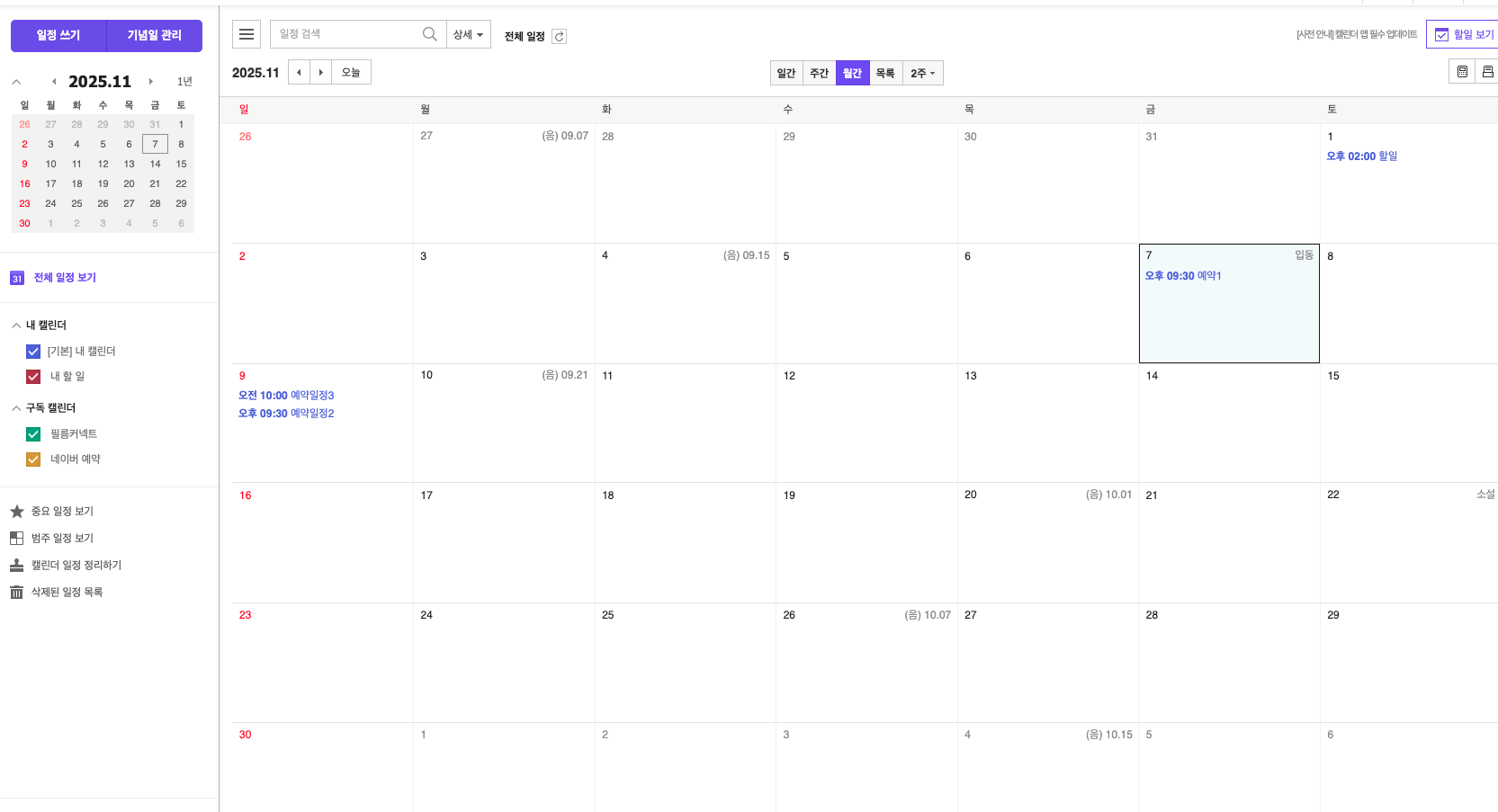Open 중요 일정 보기 star item

pos(62,511)
